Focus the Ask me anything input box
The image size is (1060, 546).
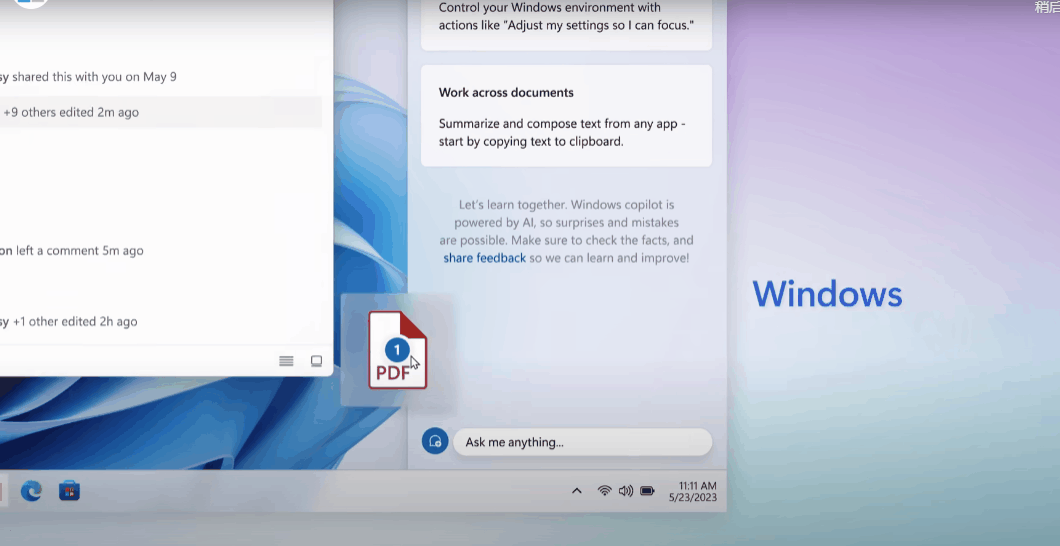(582, 442)
